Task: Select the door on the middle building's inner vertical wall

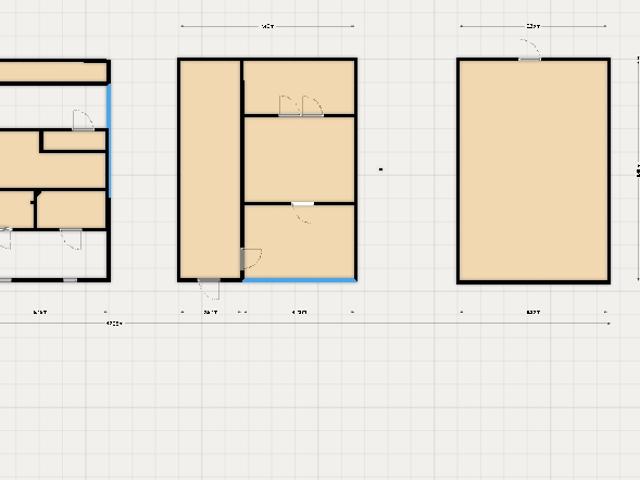Action: point(251,258)
